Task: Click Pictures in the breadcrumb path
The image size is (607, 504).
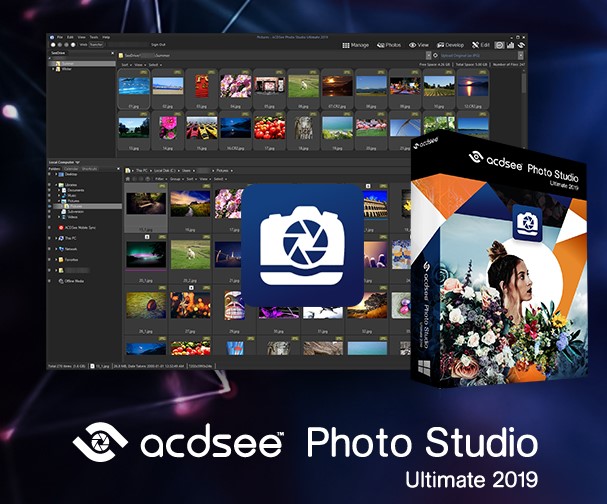Action: tap(222, 171)
